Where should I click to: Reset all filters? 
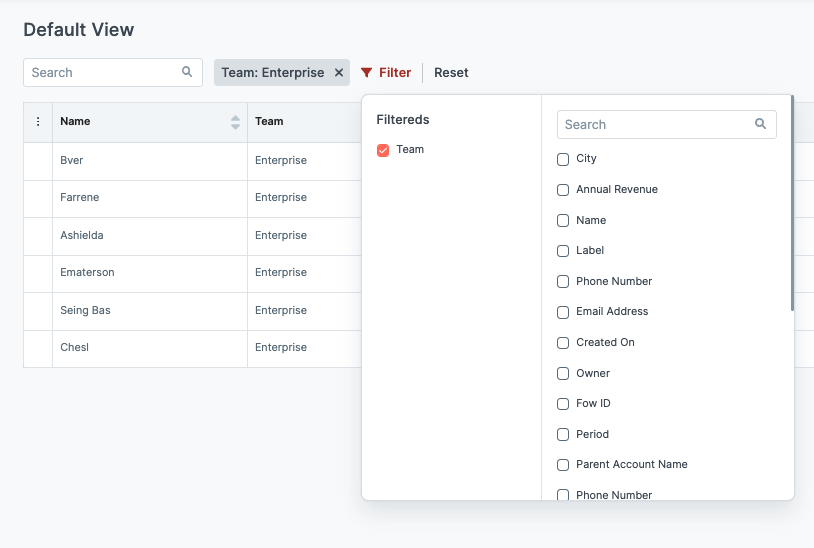click(451, 73)
